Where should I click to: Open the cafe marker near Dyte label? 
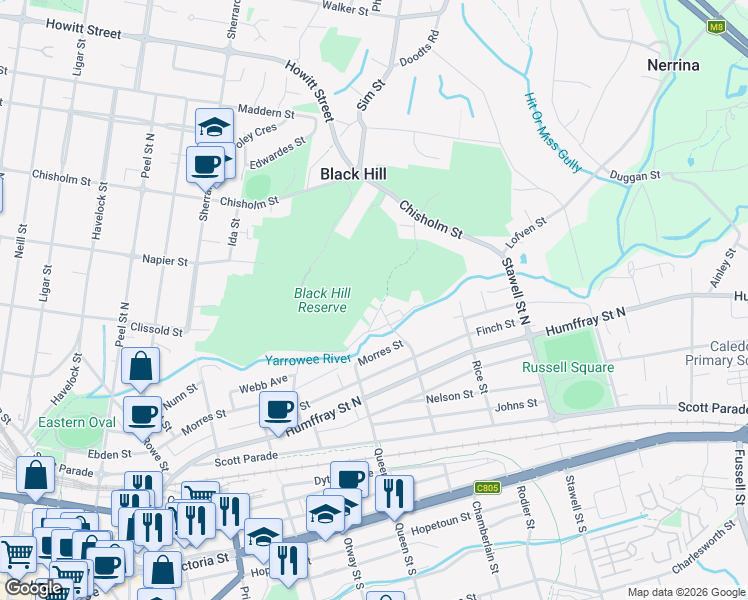pyautogui.click(x=352, y=478)
